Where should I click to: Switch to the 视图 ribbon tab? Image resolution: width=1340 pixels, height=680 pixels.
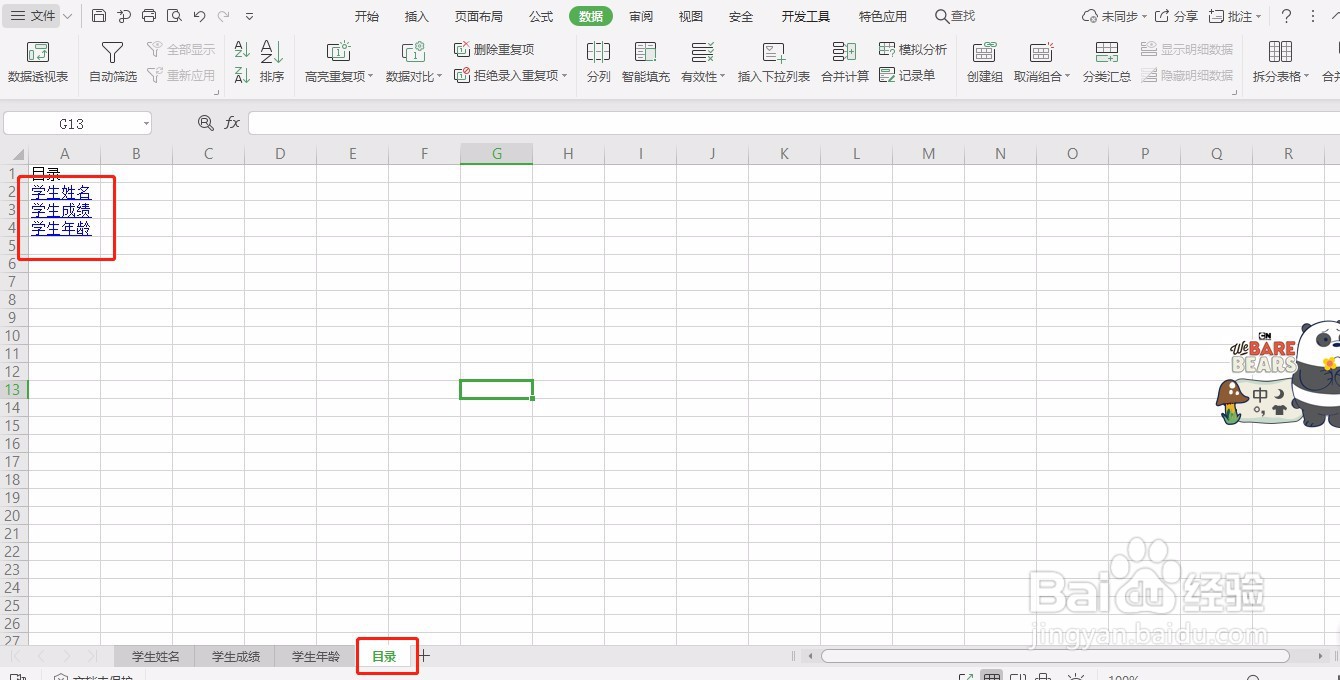point(691,16)
